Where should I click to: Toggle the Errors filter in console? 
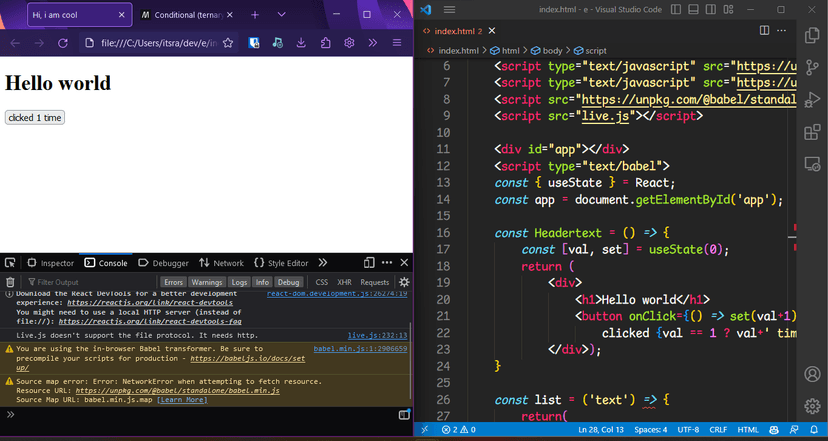[173, 282]
